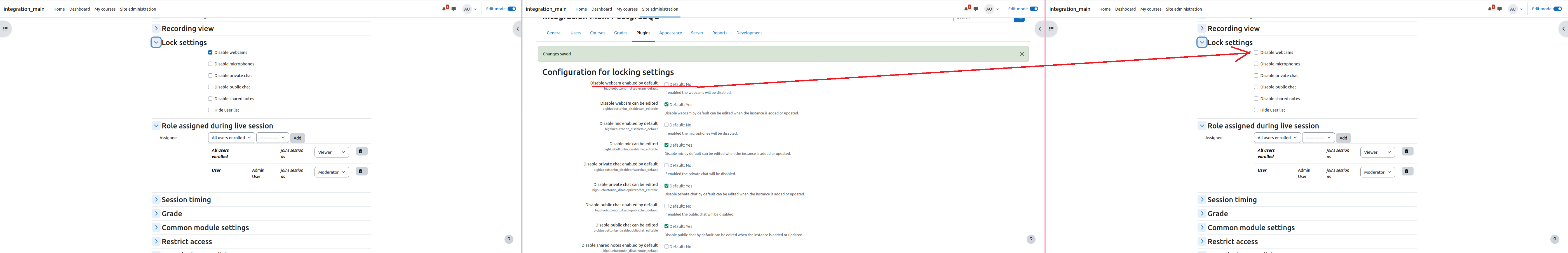Open AU user menu in left window
The image size is (1568, 253).
point(469,9)
